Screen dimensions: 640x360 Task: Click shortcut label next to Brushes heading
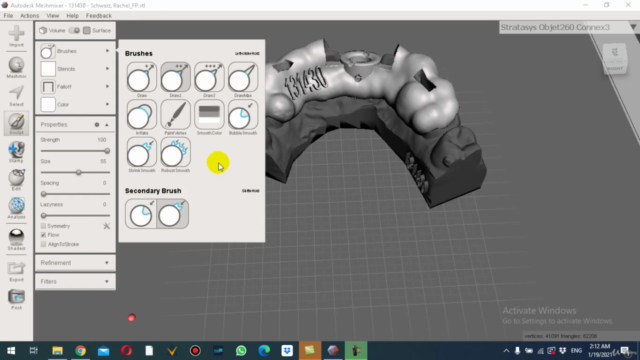(247, 53)
